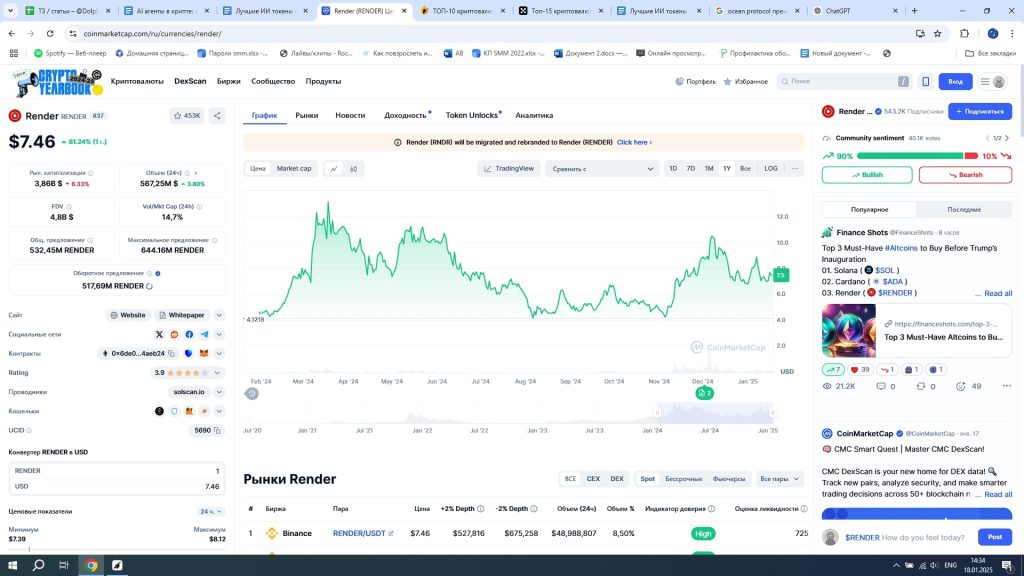
Task: Open the mobile app phone icon
Action: (x=925, y=82)
